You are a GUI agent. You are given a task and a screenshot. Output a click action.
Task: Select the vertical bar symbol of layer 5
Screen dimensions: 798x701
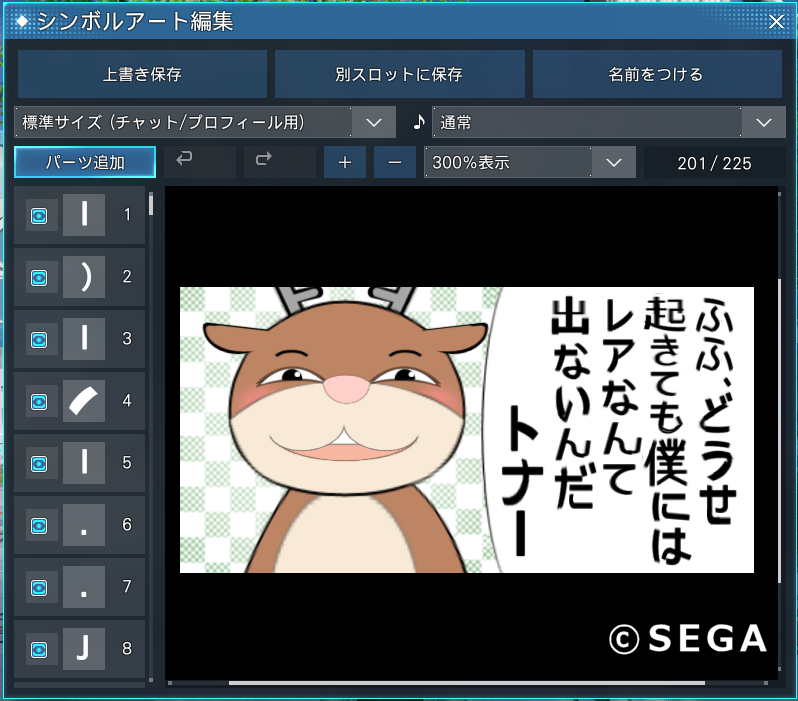point(84,463)
